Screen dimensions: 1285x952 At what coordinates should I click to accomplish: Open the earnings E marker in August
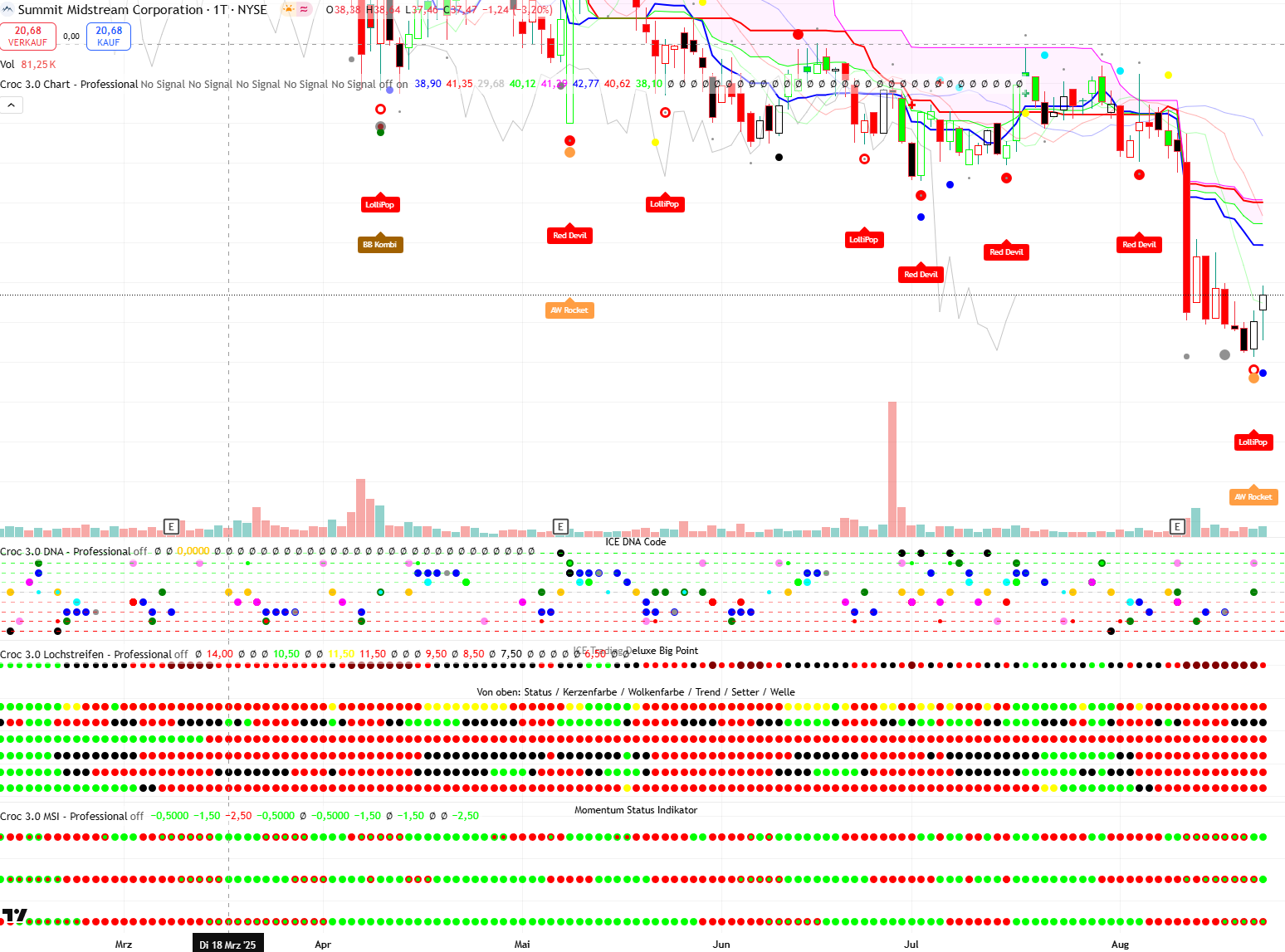coord(1176,526)
